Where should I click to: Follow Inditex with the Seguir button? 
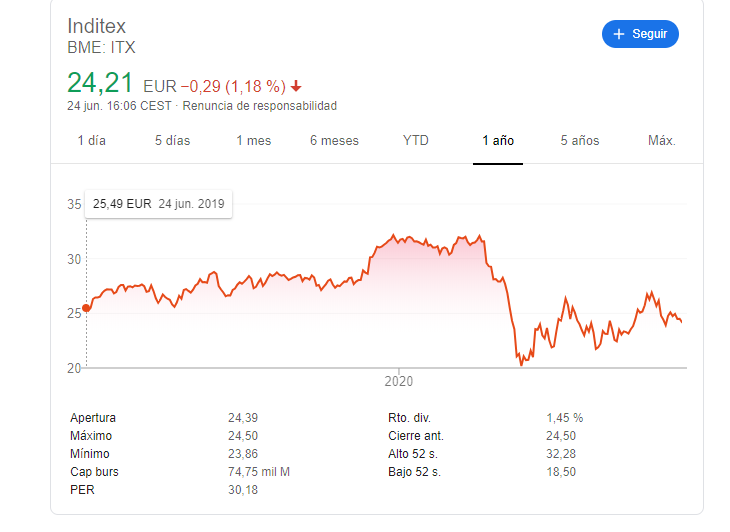(x=640, y=34)
